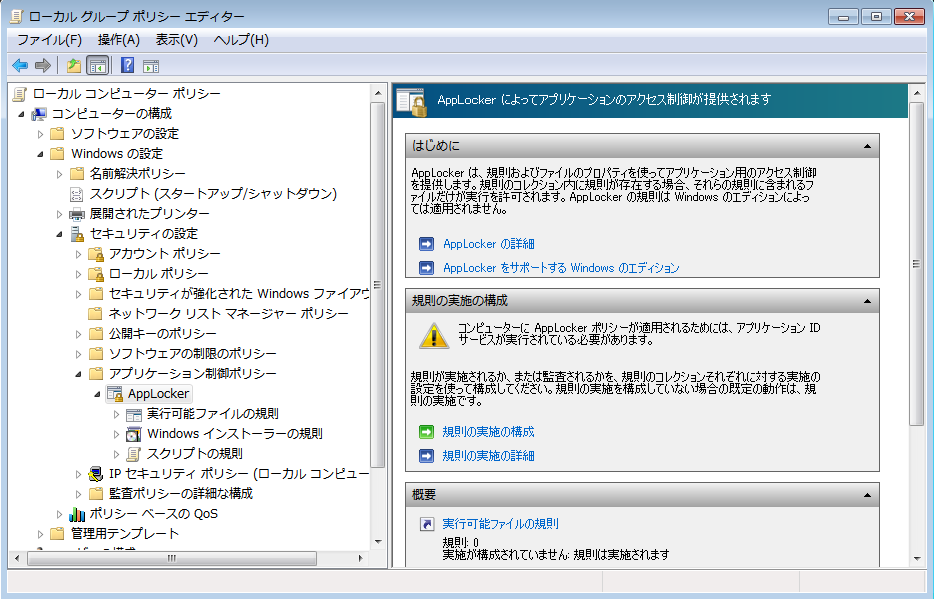Collapse the コンピューターの構成 tree node
Screen dimensions: 934x599
(x=21, y=114)
